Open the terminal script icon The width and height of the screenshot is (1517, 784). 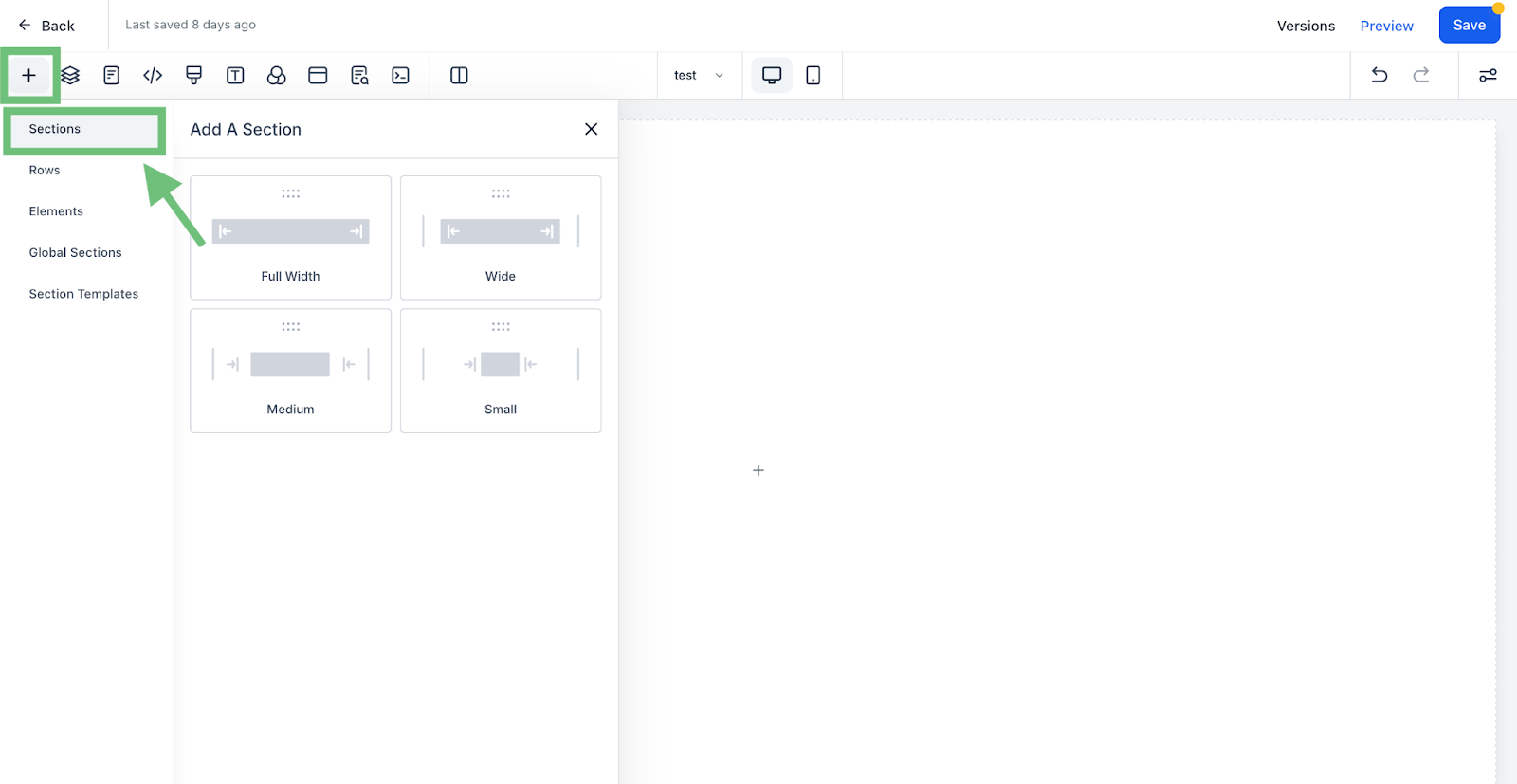(x=401, y=76)
